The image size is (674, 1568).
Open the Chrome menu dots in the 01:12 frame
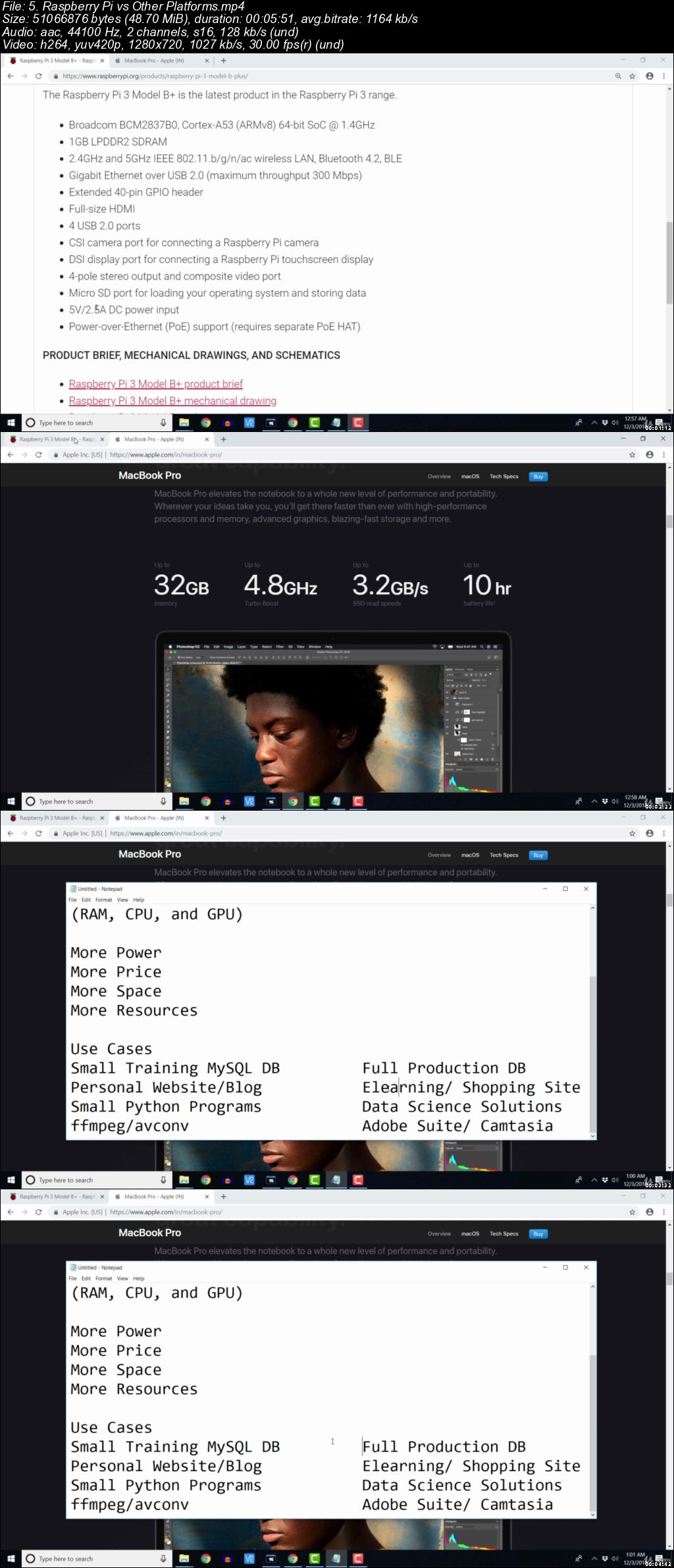pos(664,76)
